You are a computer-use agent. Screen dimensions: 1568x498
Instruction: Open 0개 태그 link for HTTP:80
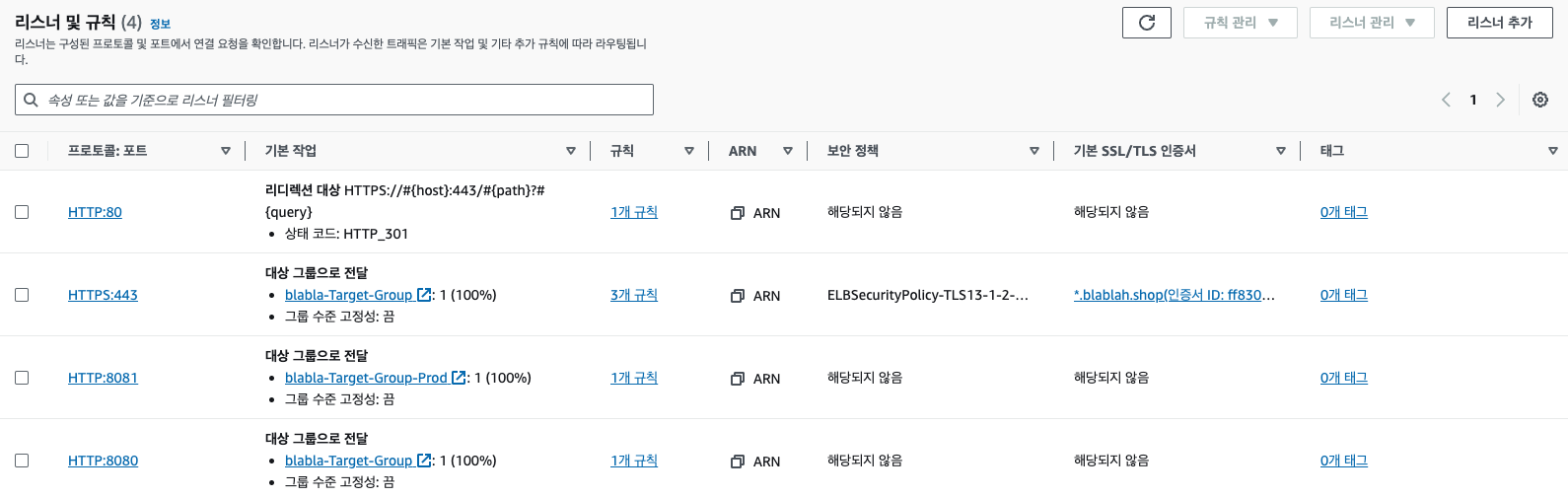coord(1344,212)
